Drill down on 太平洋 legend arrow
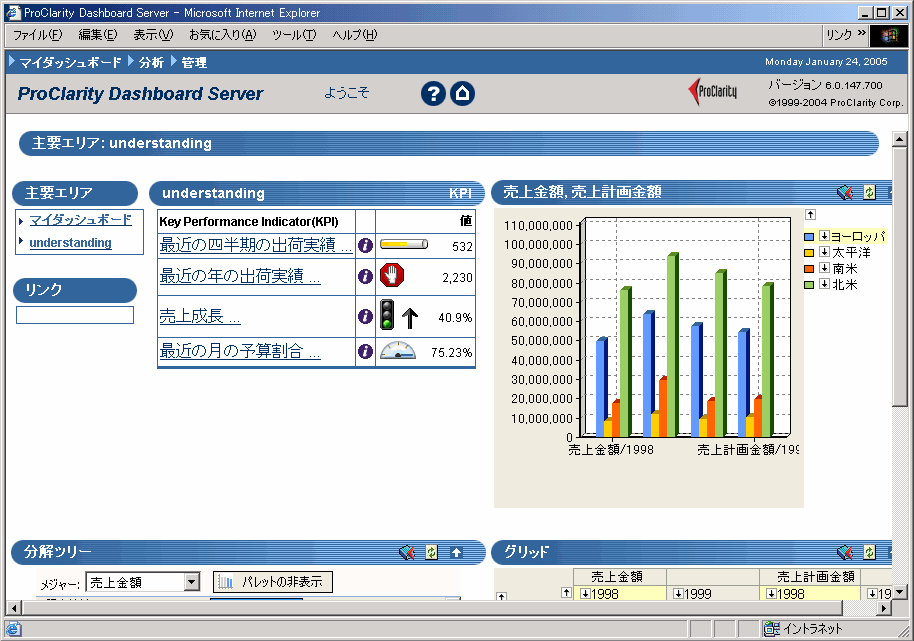This screenshot has width=914, height=641. [x=824, y=252]
